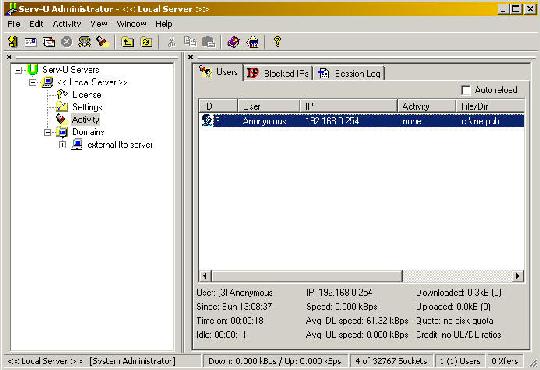The image size is (540, 370).
Task: Select License in the server tree
Action: [87, 94]
